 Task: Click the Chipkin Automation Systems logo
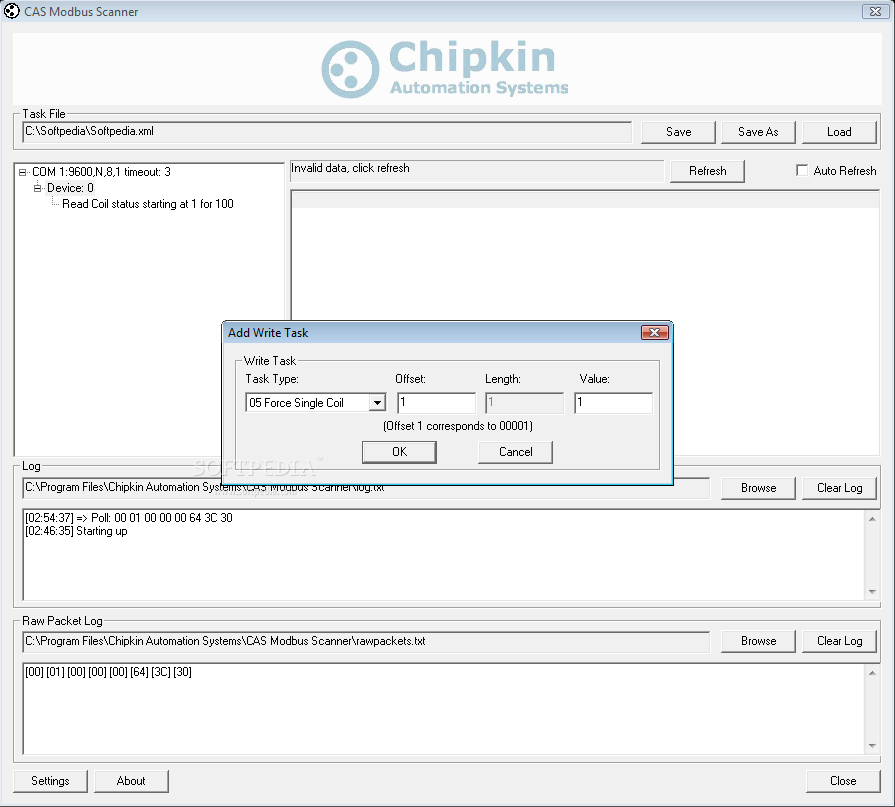click(x=445, y=69)
